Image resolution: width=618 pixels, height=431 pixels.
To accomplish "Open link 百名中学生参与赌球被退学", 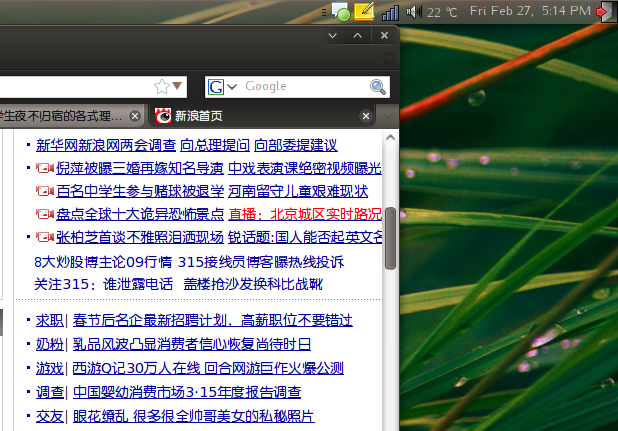I will (x=140, y=191).
